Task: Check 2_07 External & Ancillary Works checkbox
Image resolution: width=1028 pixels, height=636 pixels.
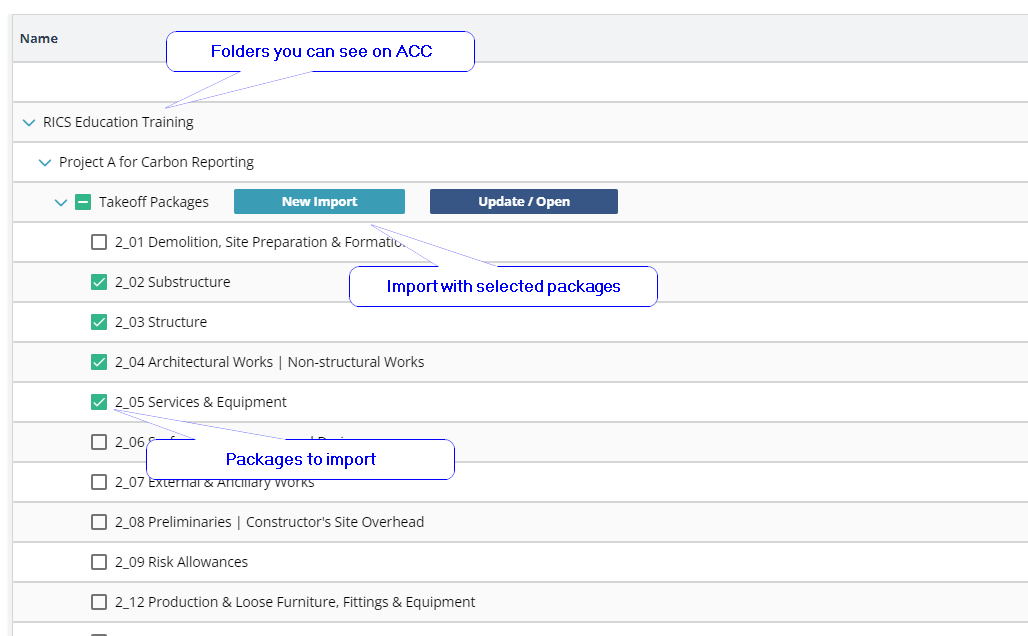Action: [x=99, y=482]
